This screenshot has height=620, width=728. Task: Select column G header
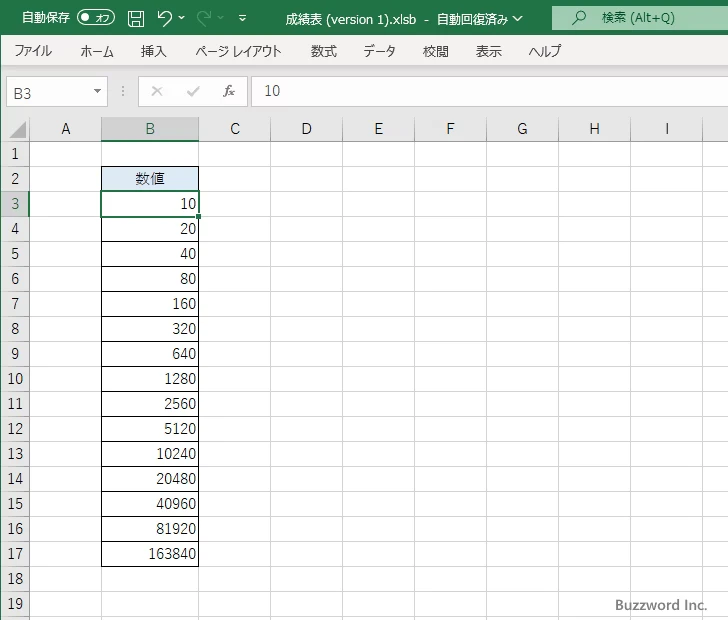tap(522, 129)
